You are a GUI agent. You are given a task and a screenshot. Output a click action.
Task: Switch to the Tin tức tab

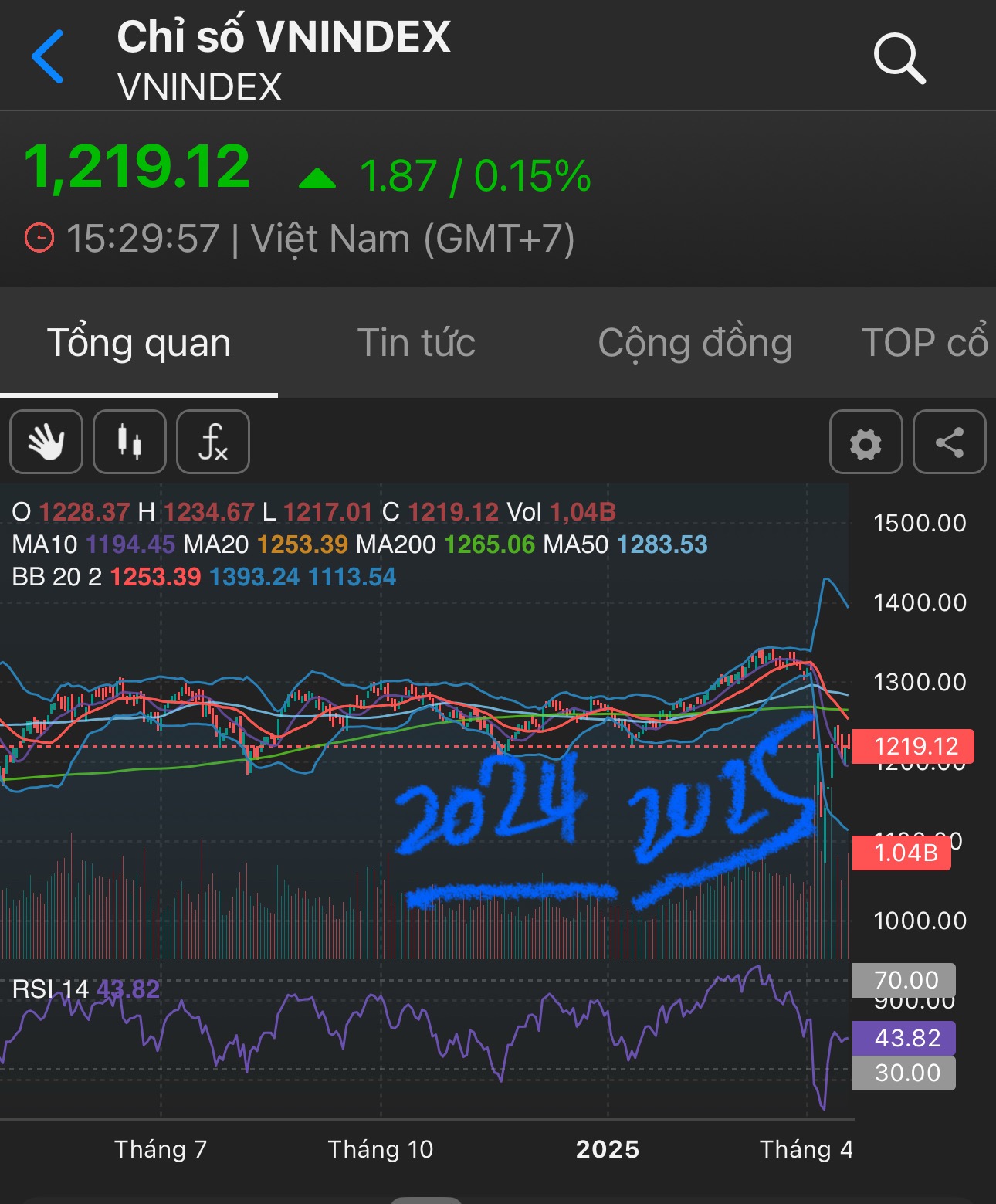[416, 343]
